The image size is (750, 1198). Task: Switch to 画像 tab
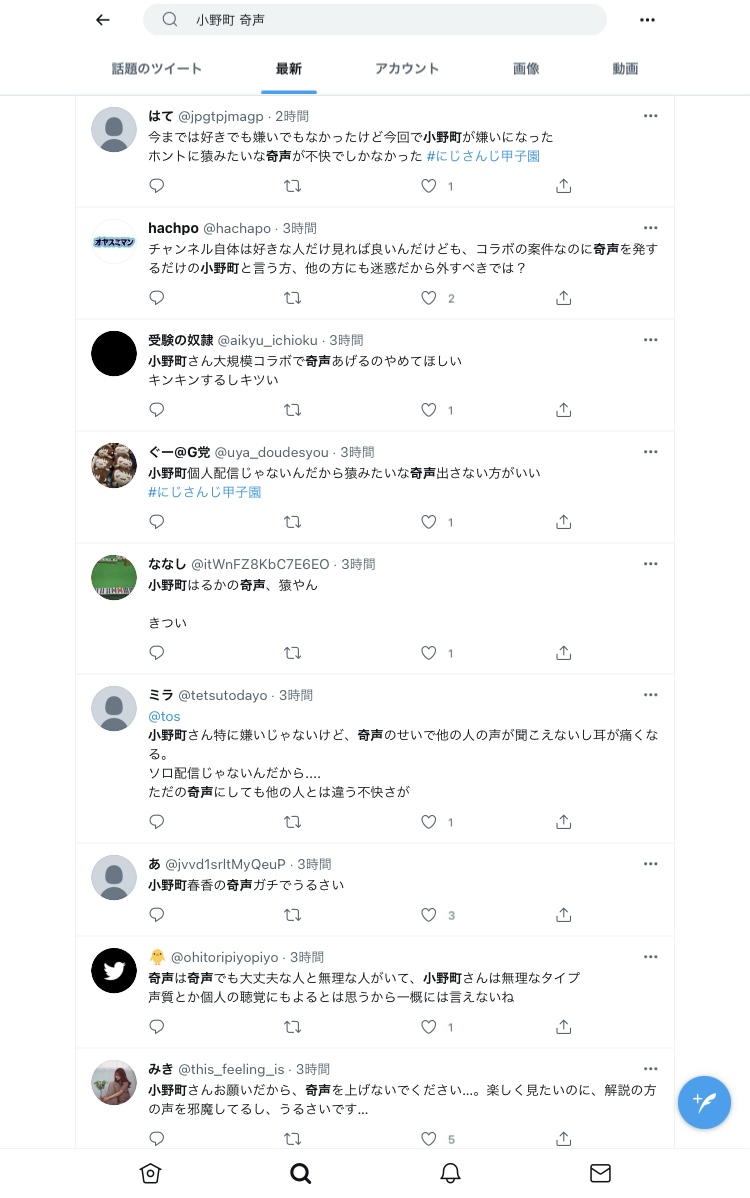526,69
